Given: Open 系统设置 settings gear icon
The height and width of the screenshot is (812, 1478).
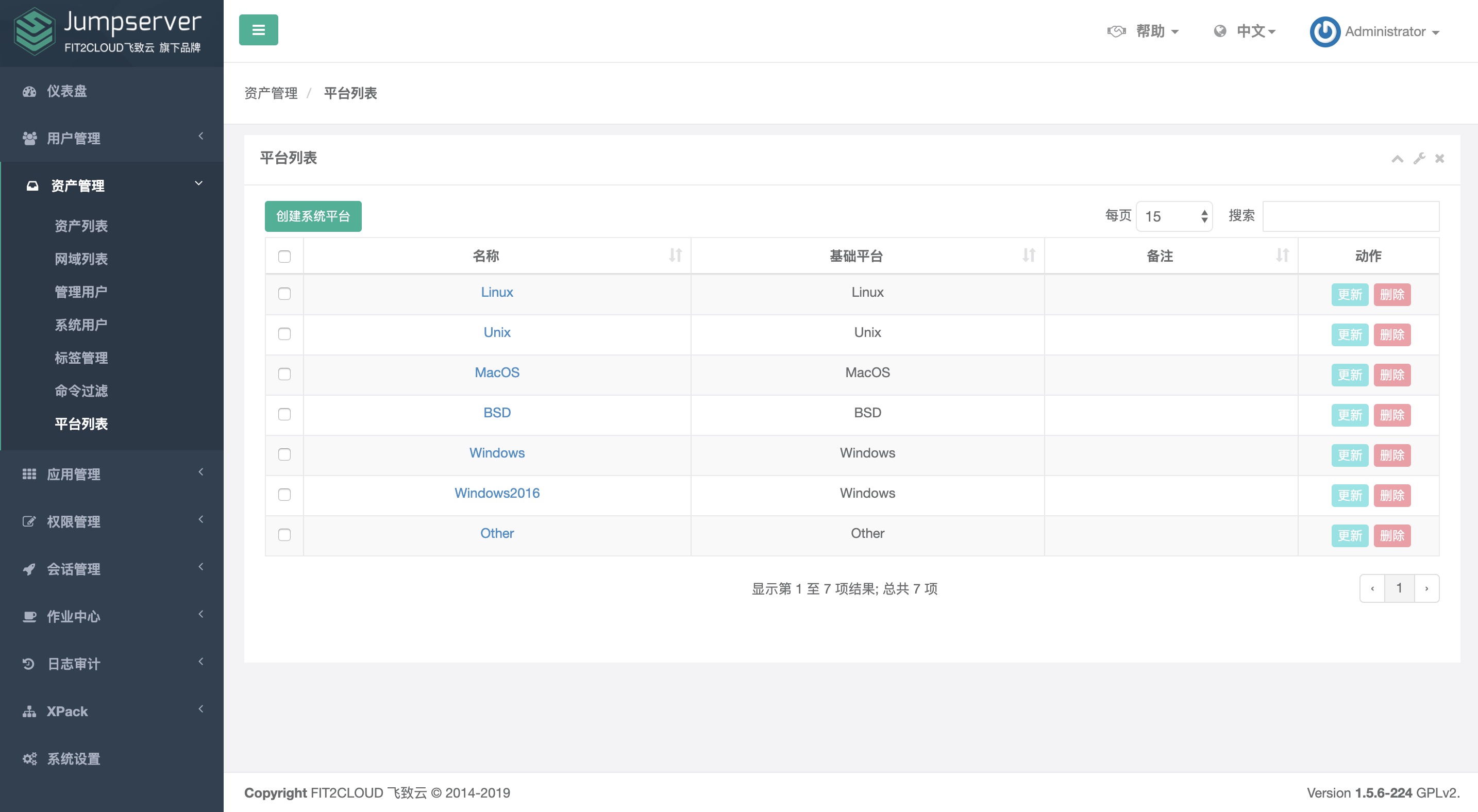Looking at the screenshot, I should click(30, 758).
